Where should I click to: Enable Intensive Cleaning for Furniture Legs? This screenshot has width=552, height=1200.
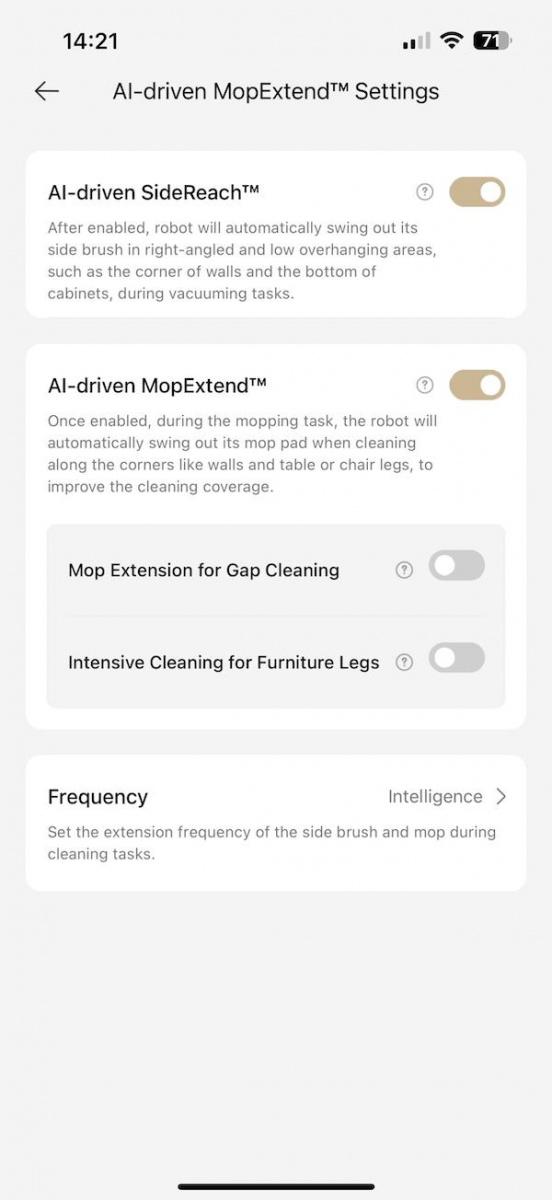457,657
